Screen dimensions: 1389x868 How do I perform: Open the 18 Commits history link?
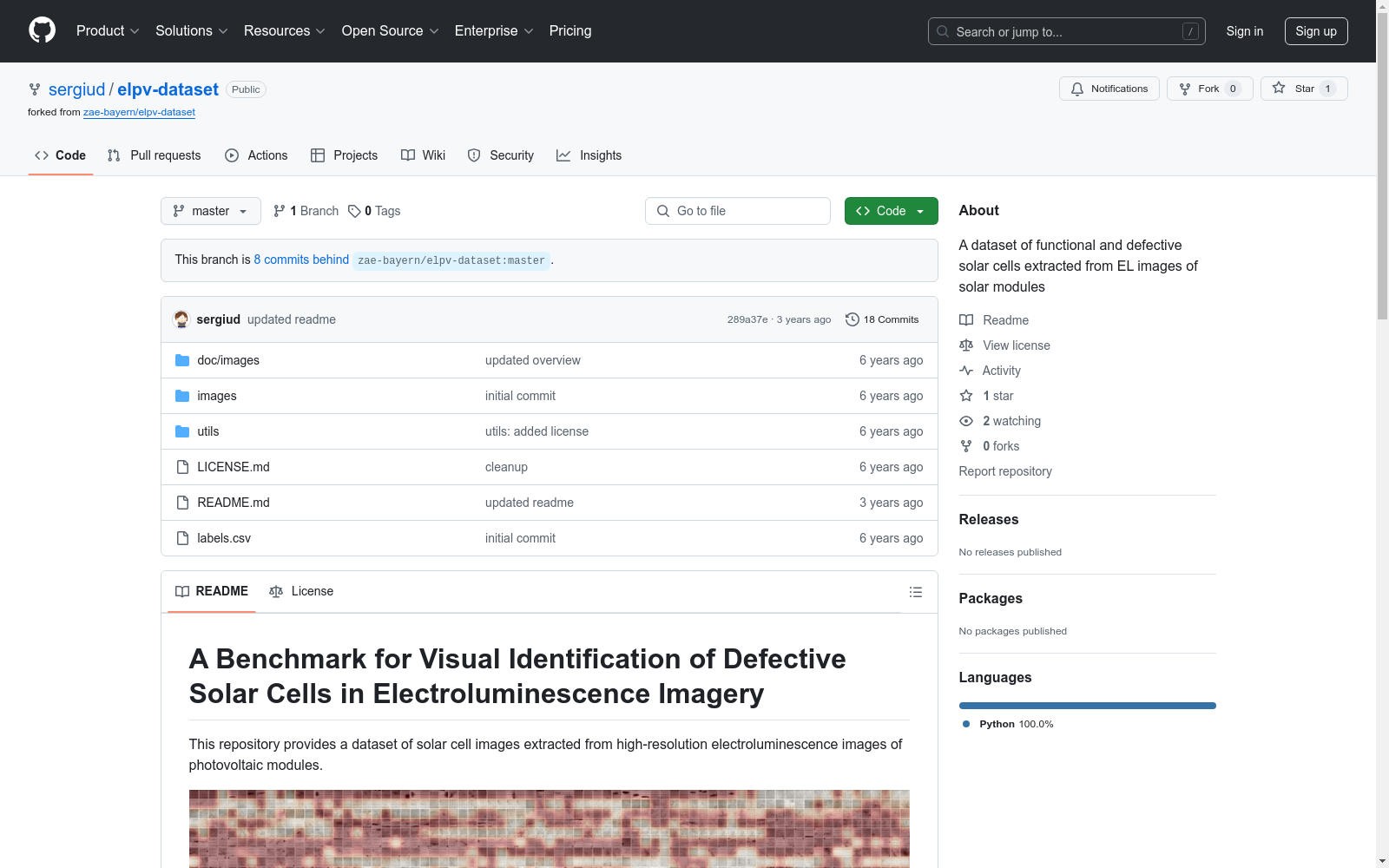click(882, 319)
